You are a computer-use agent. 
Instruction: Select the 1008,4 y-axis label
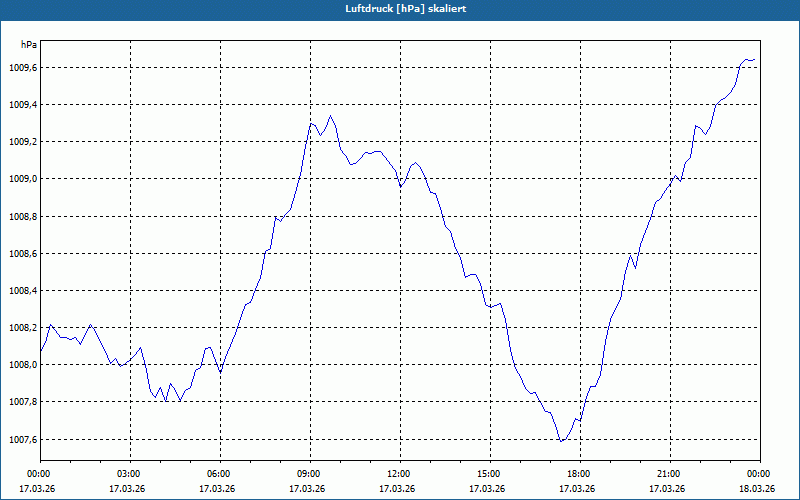click(x=22, y=291)
